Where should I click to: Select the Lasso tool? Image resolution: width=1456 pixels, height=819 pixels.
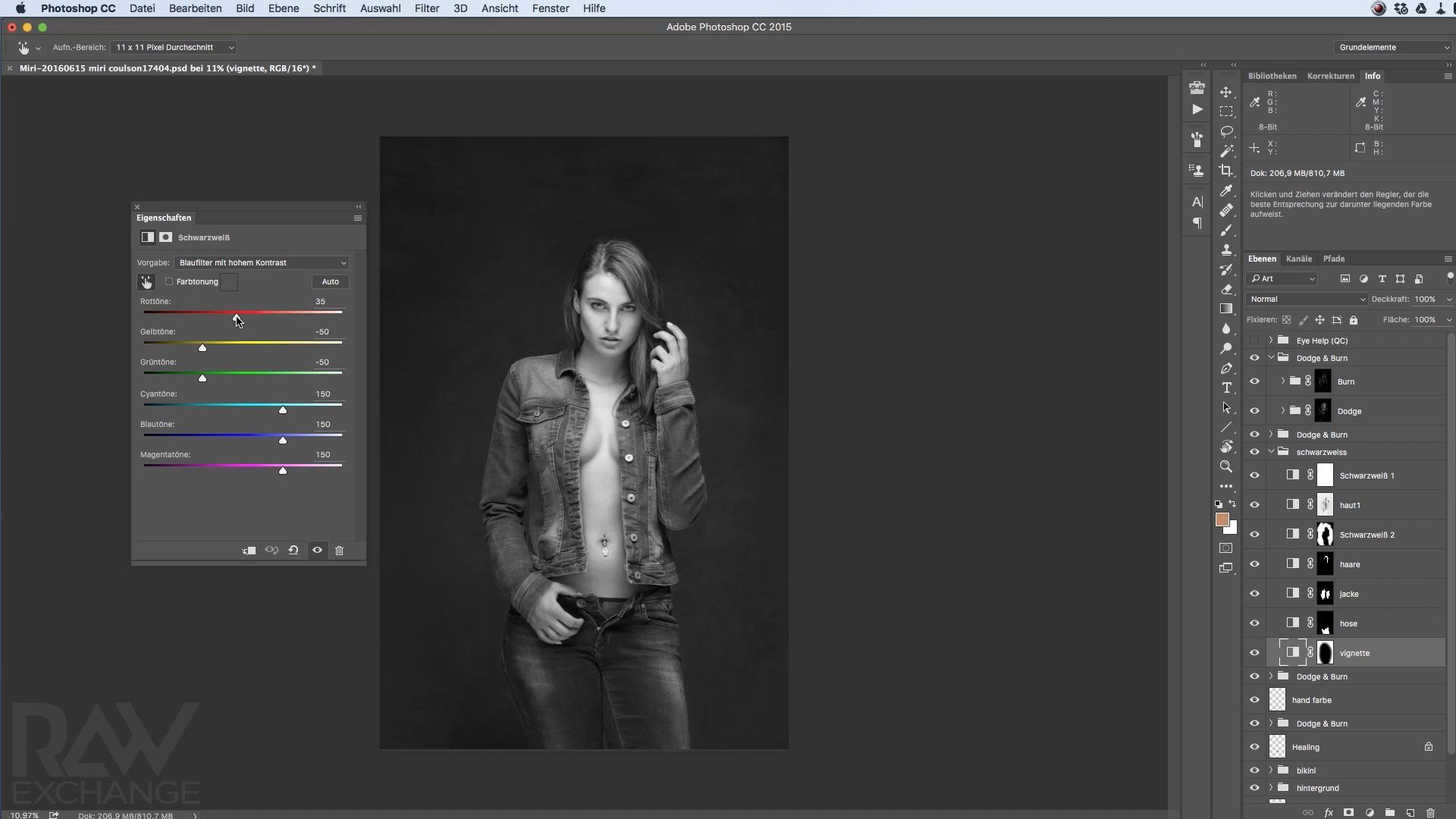[1226, 131]
